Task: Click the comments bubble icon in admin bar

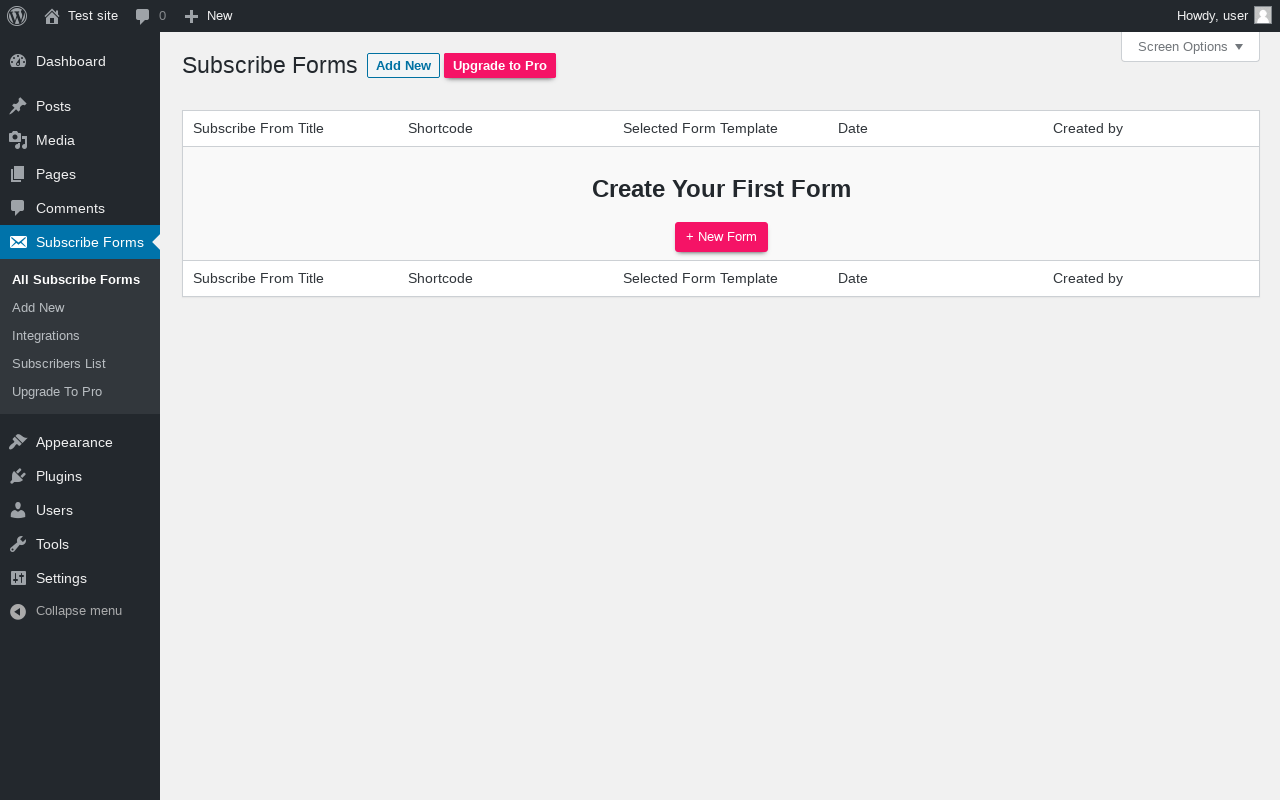Action: tap(143, 16)
